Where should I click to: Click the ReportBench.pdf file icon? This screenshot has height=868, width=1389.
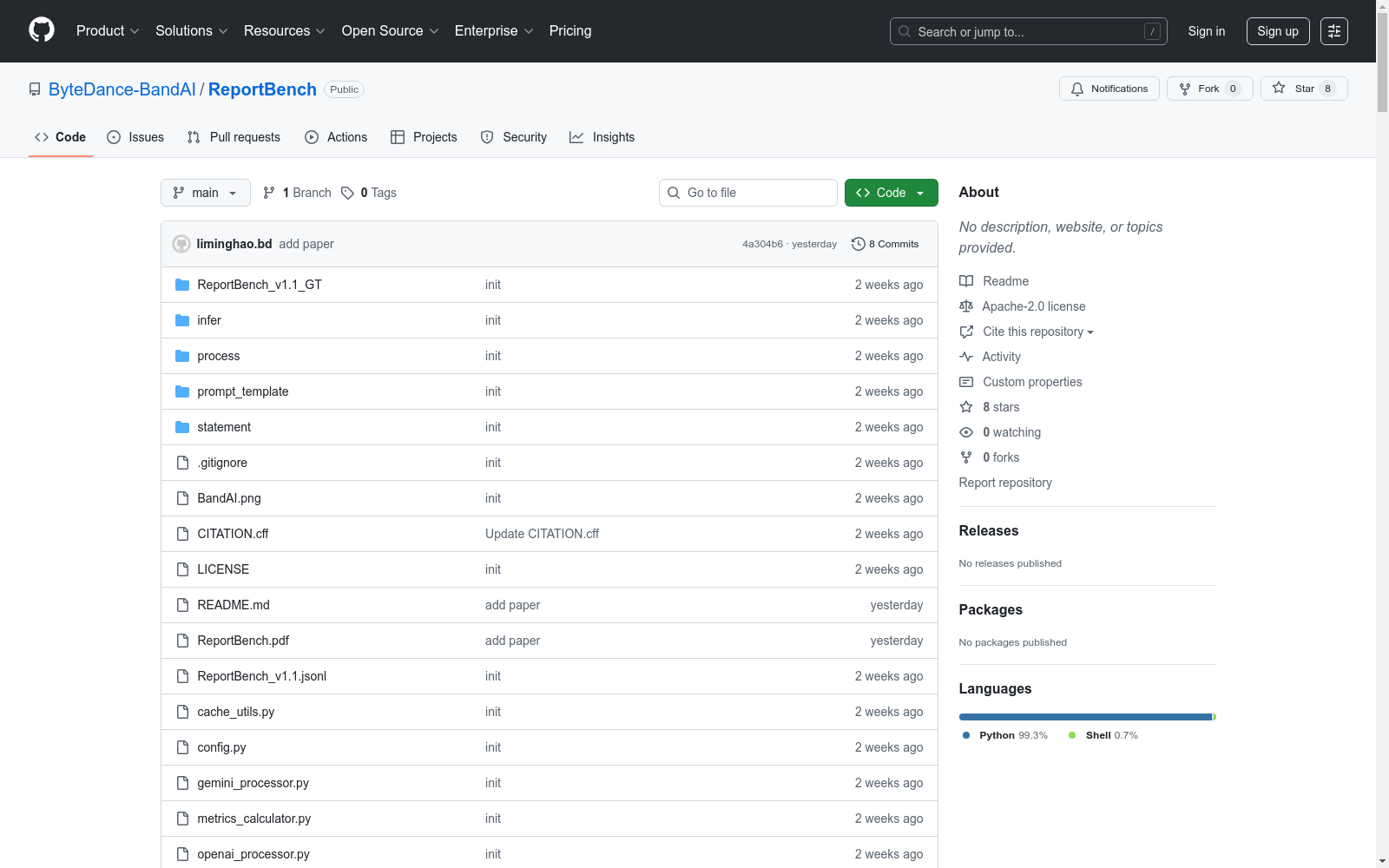(x=182, y=641)
